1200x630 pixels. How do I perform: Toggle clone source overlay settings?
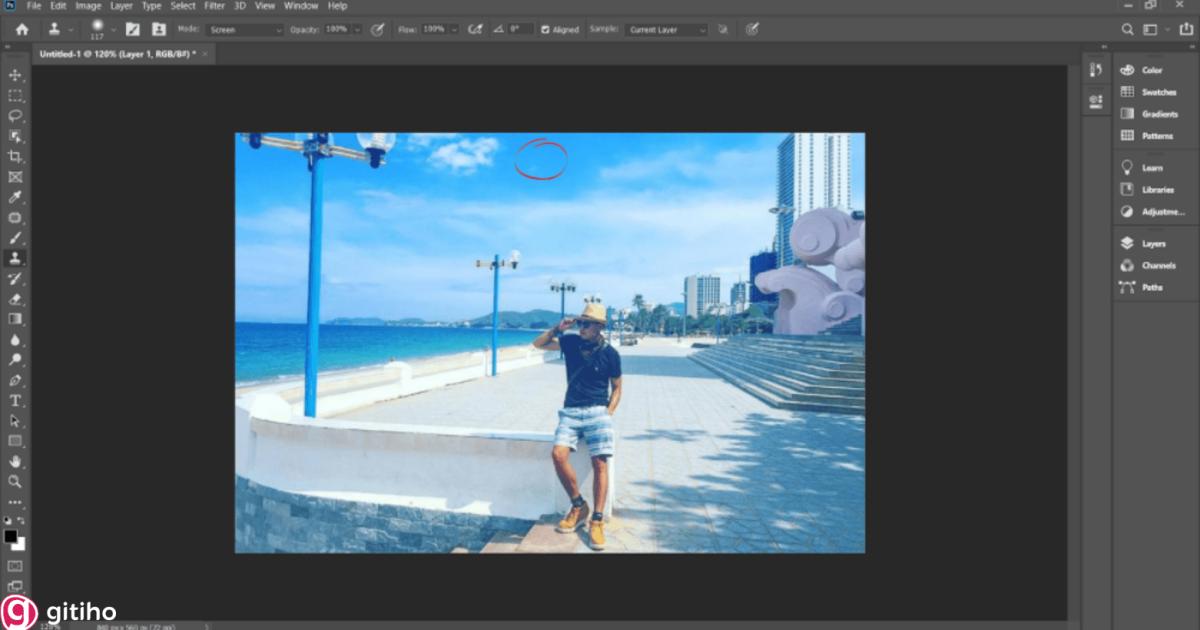click(722, 29)
